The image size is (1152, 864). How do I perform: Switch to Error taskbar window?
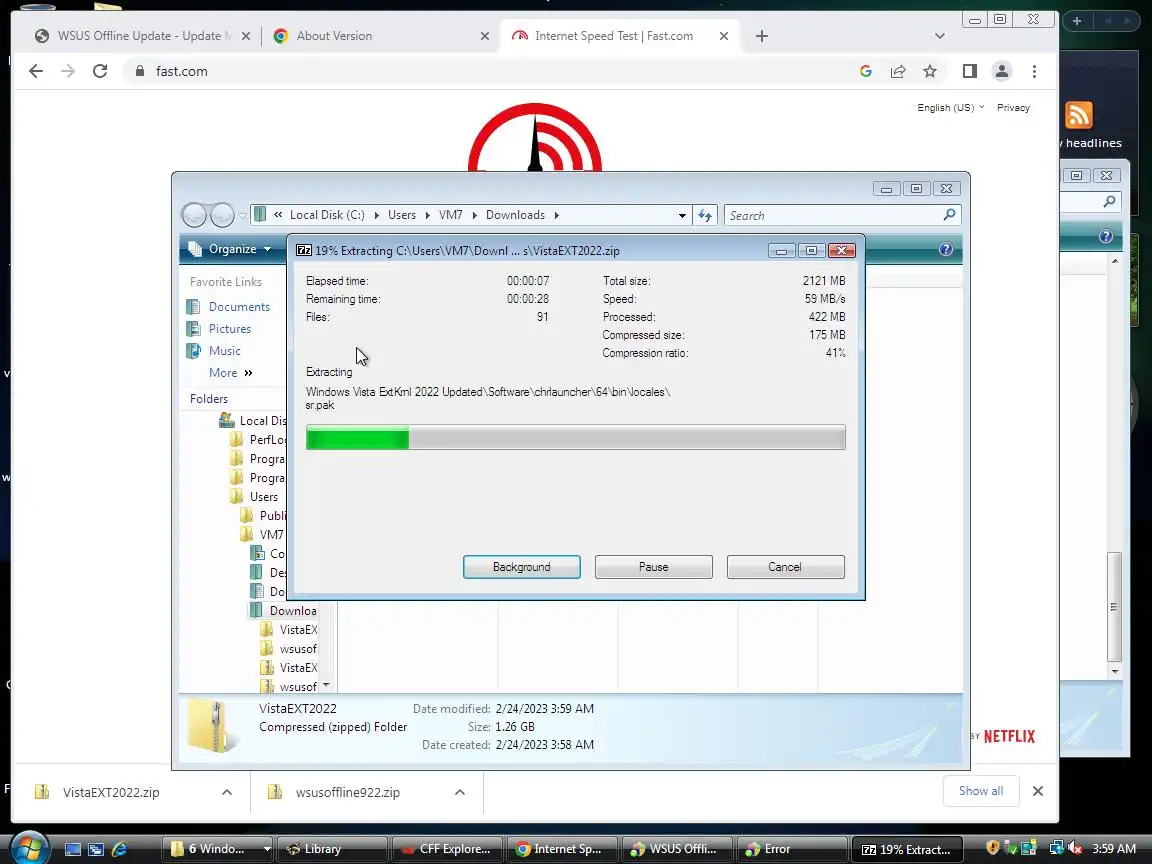tap(792, 849)
